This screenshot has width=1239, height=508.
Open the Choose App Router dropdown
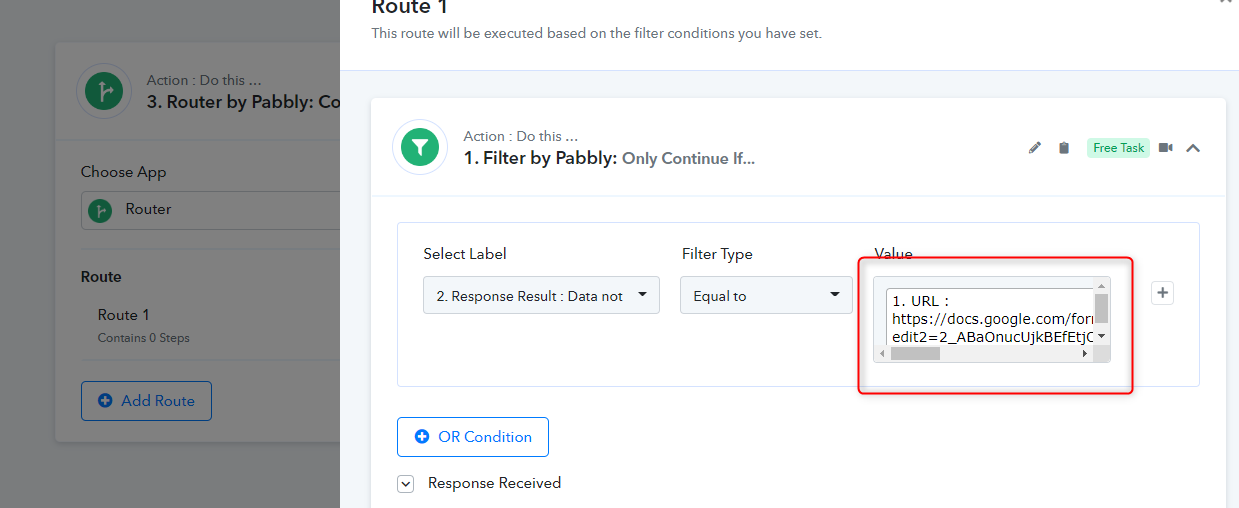pos(210,210)
